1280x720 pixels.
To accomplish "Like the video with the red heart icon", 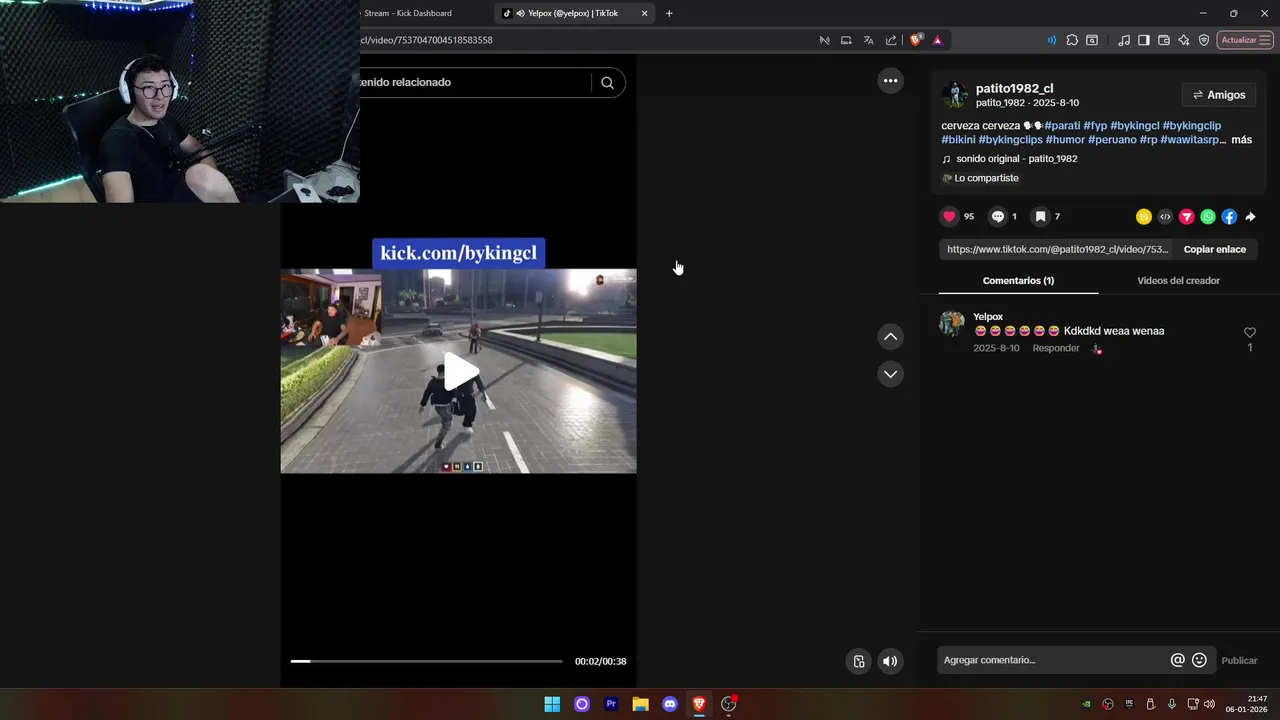I will pos(949,216).
